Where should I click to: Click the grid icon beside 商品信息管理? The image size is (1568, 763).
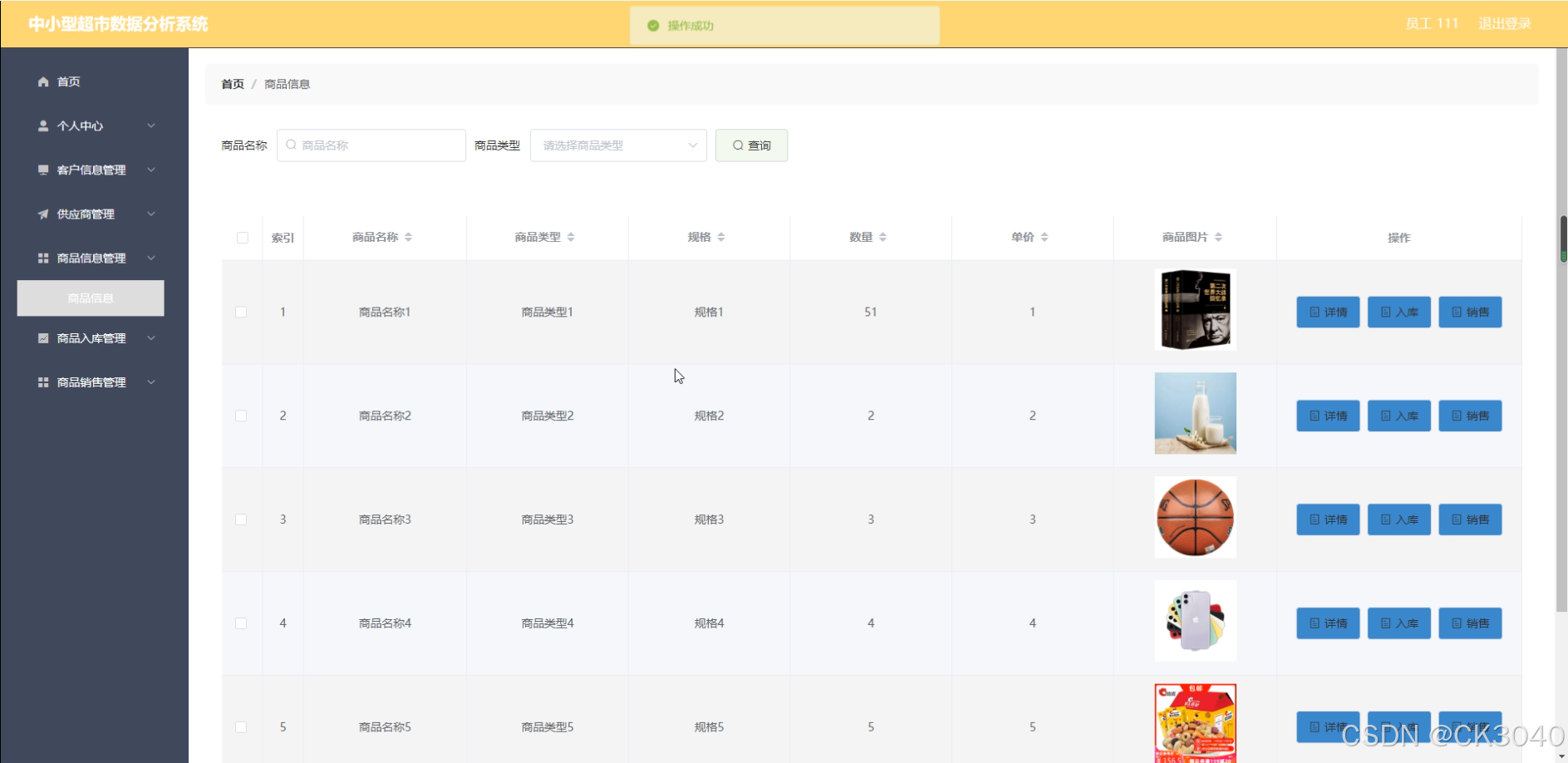coord(43,258)
